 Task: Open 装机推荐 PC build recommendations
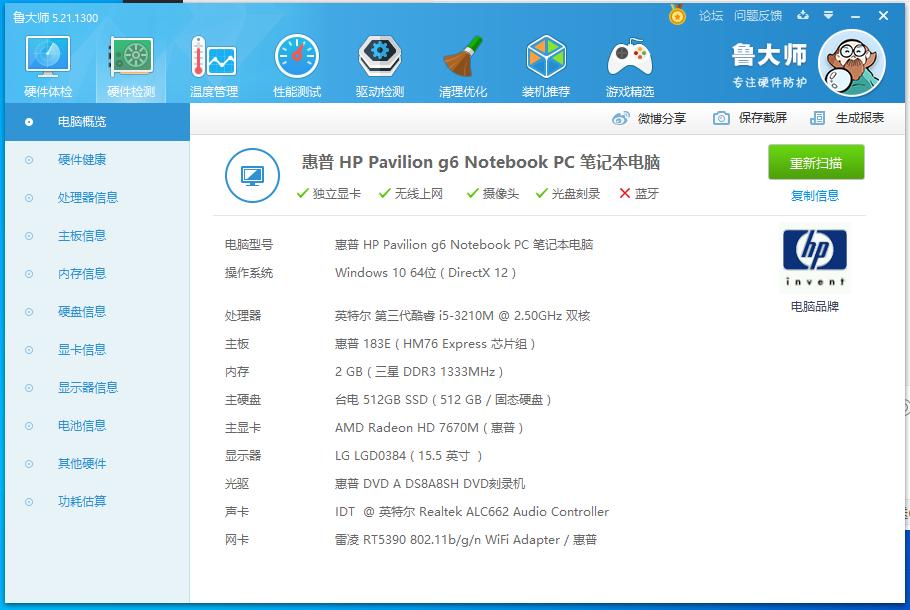[x=546, y=63]
